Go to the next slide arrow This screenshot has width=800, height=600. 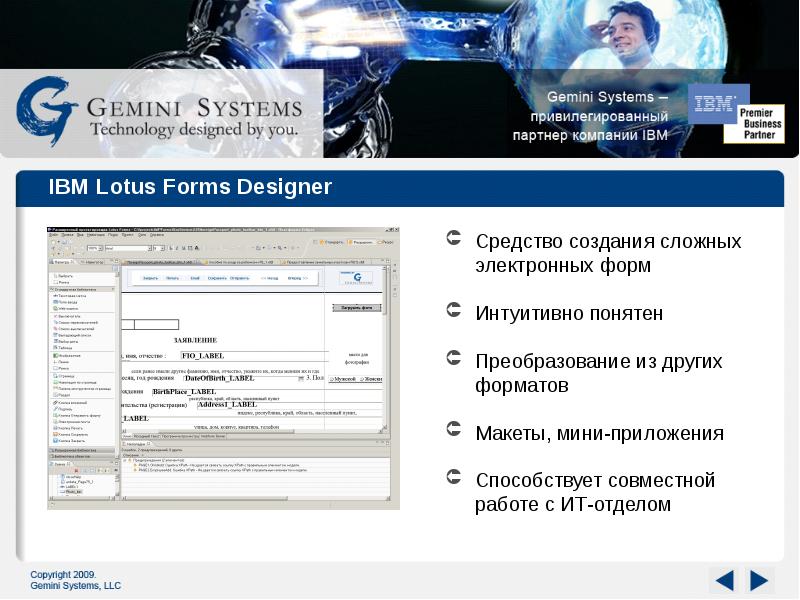759,580
